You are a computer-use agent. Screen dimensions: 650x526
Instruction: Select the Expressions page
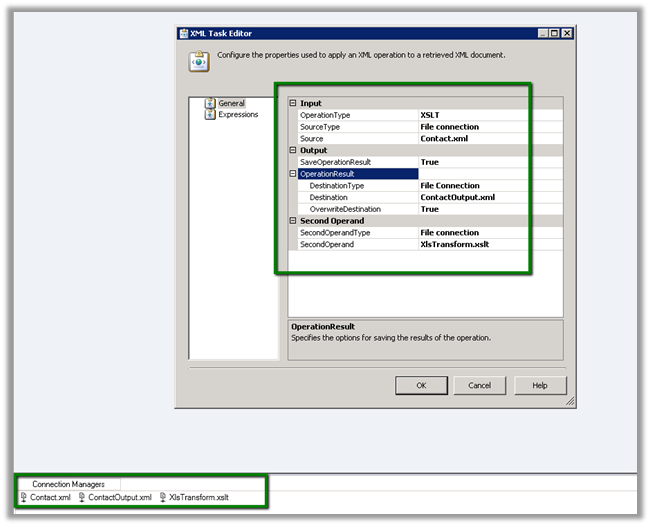(238, 114)
